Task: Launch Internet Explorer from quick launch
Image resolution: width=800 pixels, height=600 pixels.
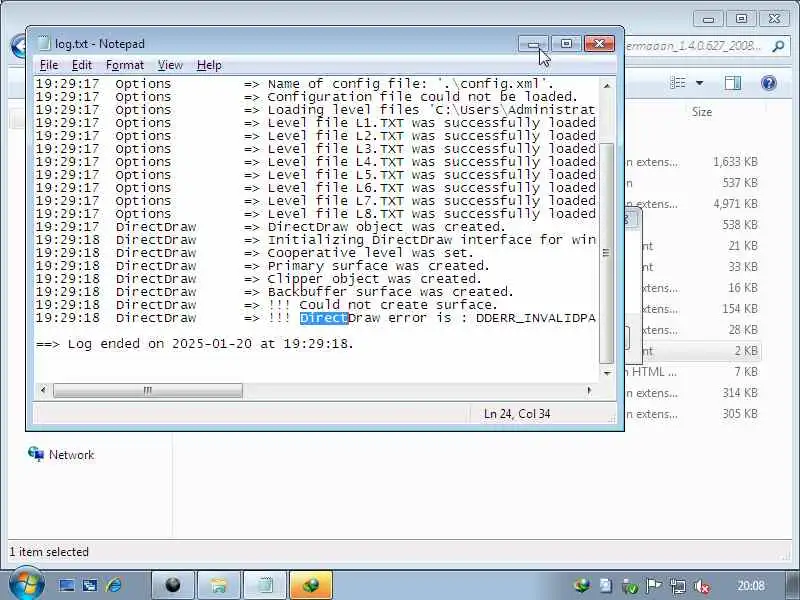Action: [113, 585]
